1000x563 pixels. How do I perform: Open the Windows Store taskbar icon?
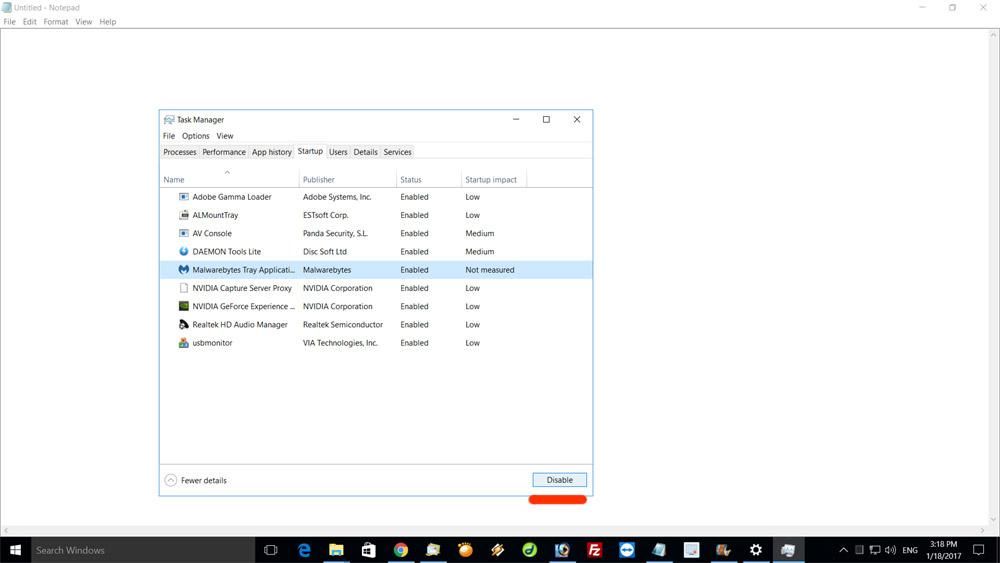click(x=369, y=550)
